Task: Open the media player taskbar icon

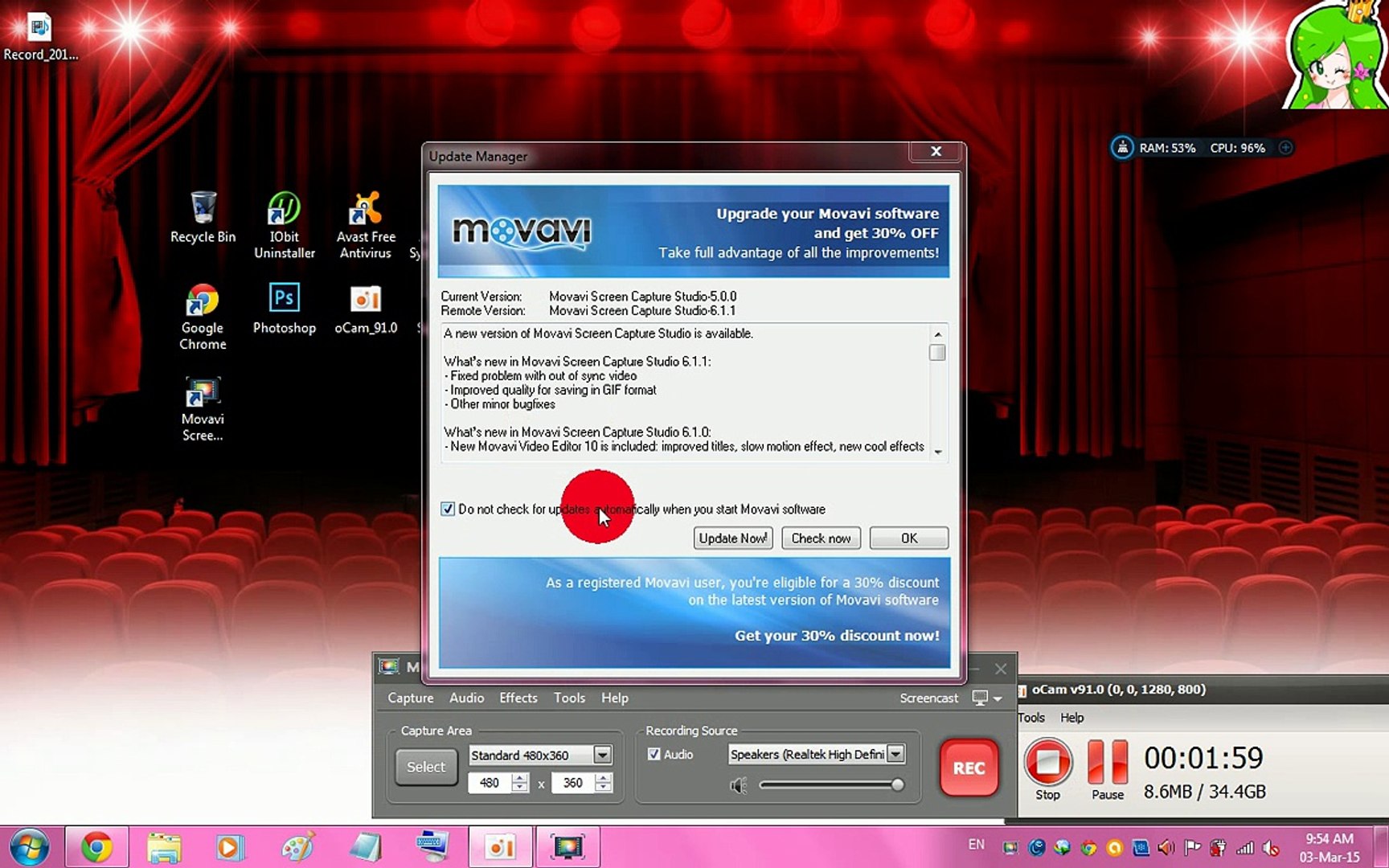Action: (x=230, y=847)
